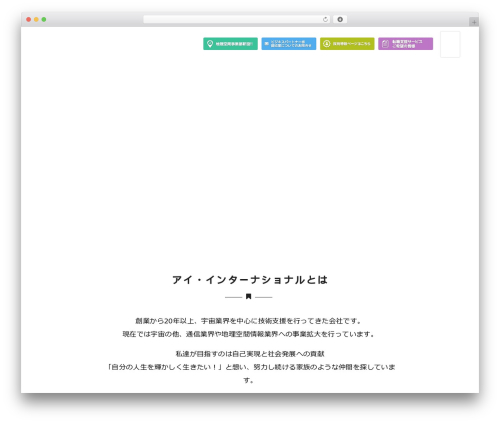500x423 pixels.
Task: Click the line 私達が目指すのは自己実現と社会発展への貢献
Action: click(x=250, y=354)
